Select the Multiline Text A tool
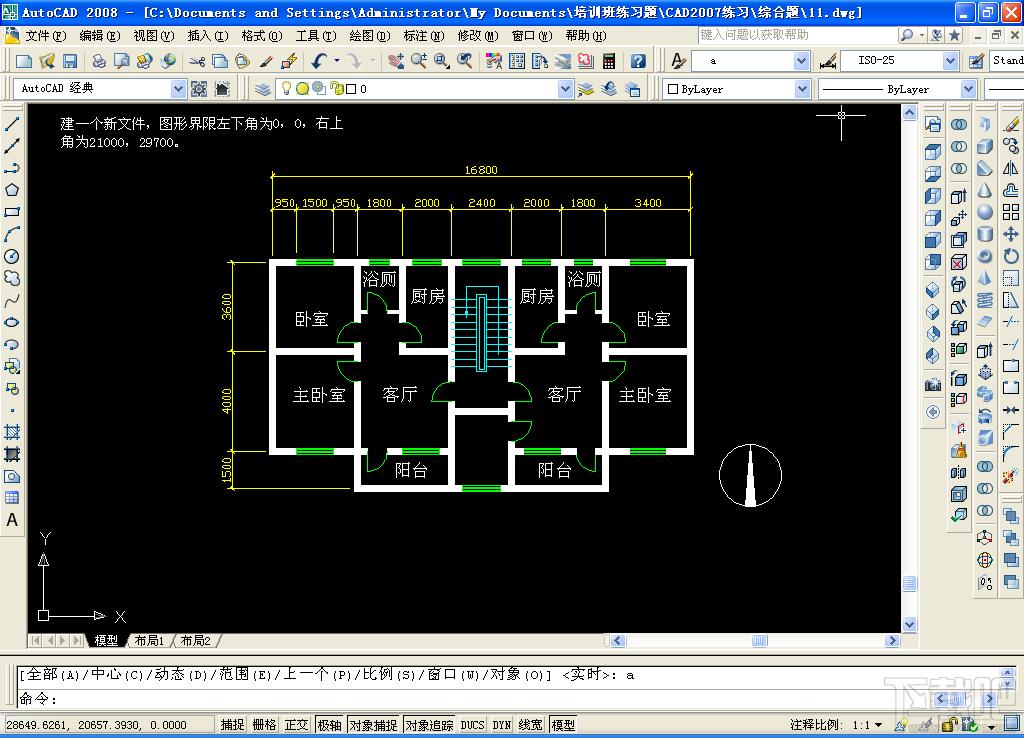 [12, 520]
